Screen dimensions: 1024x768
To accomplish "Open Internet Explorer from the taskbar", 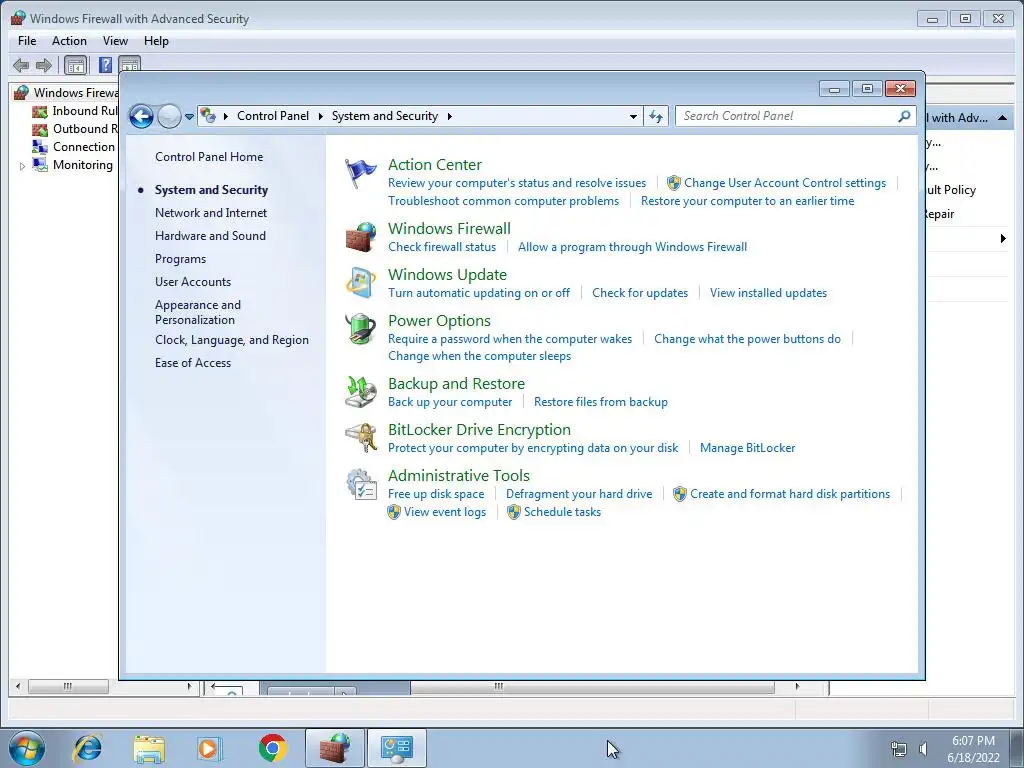I will 88,748.
